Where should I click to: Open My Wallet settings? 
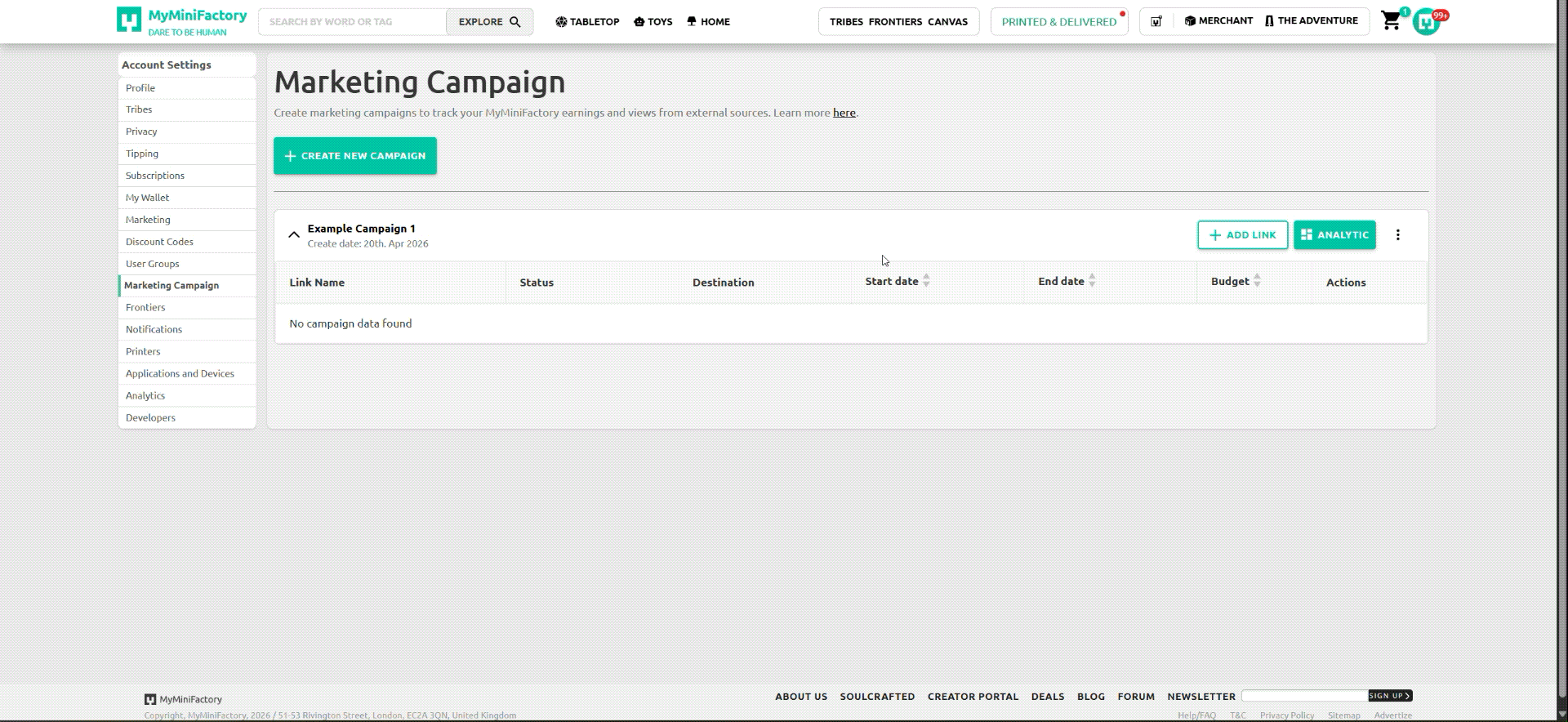click(187, 198)
